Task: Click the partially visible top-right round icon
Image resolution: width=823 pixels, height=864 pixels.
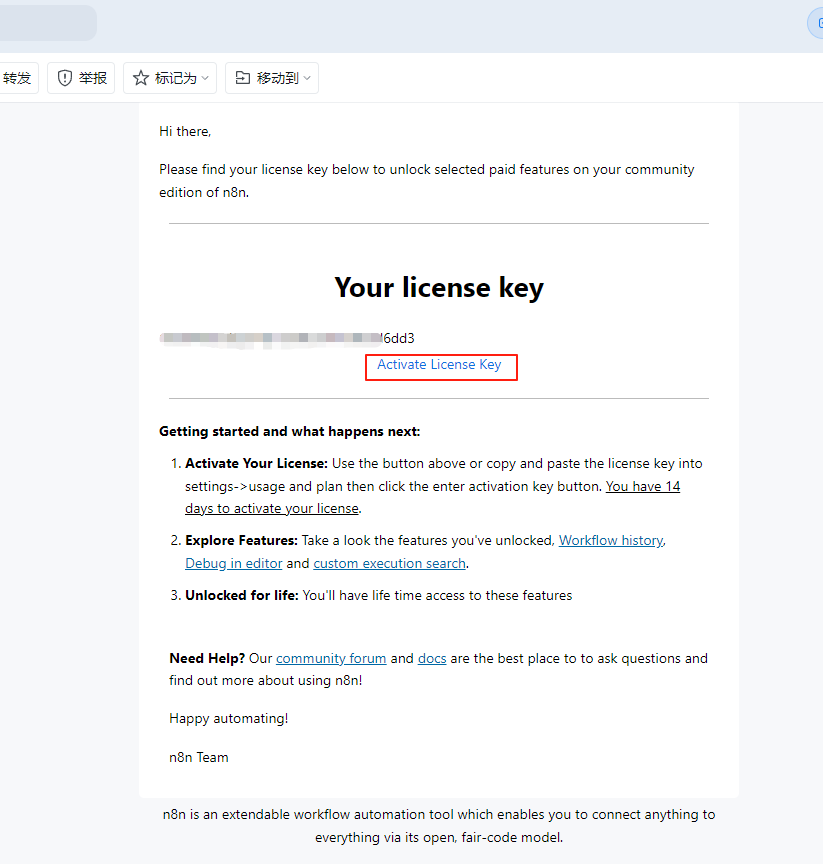Action: [x=815, y=23]
